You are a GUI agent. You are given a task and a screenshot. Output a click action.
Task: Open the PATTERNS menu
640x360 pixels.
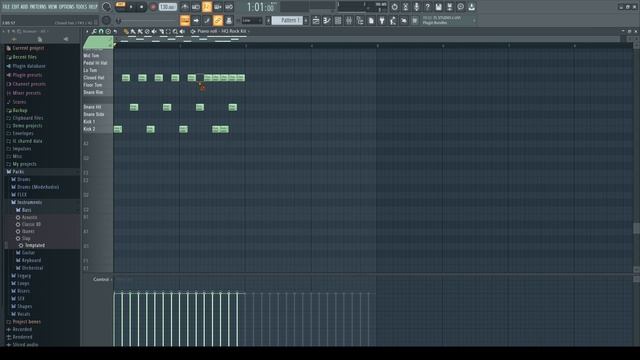38,7
